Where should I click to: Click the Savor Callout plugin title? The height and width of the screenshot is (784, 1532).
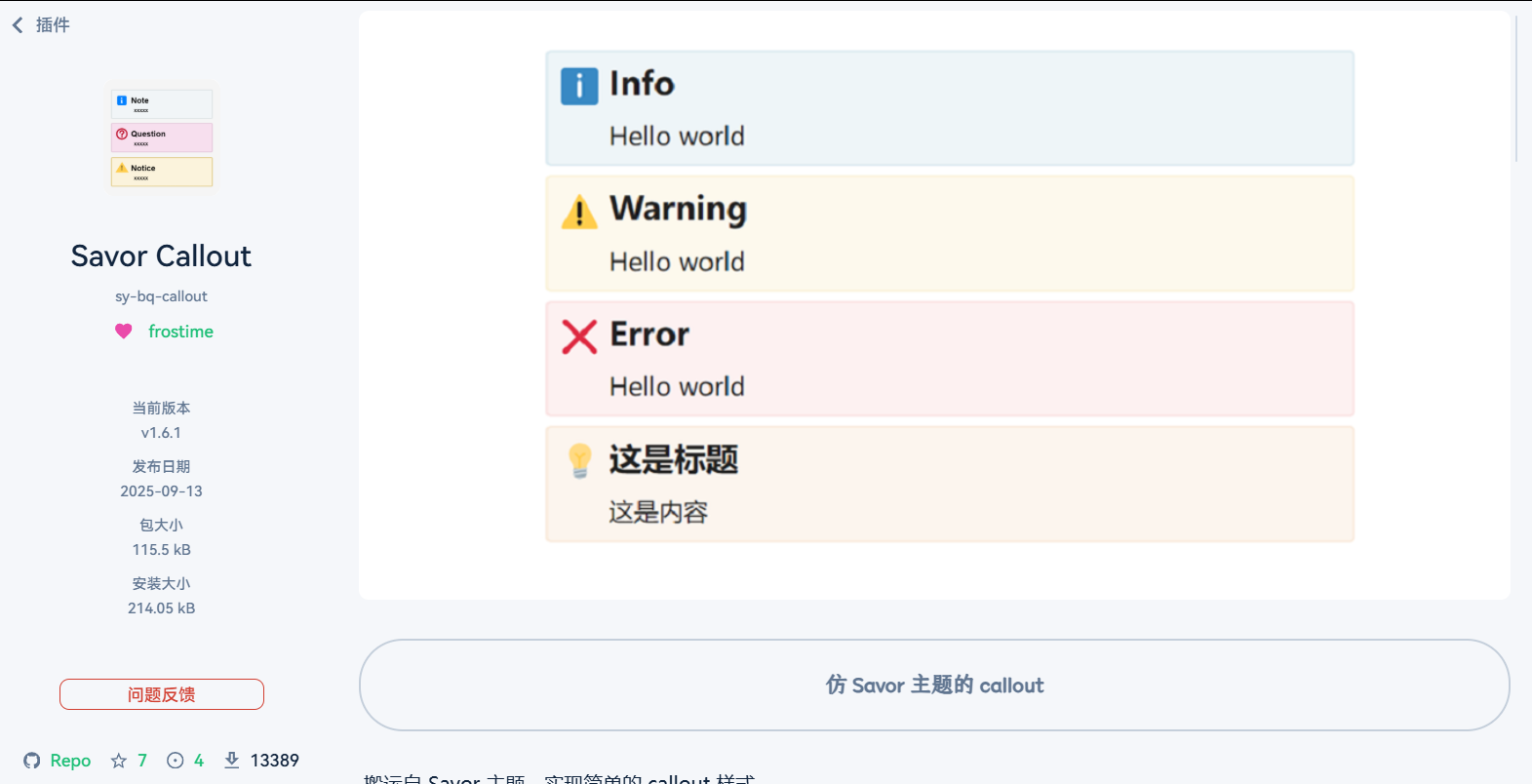pos(162,256)
